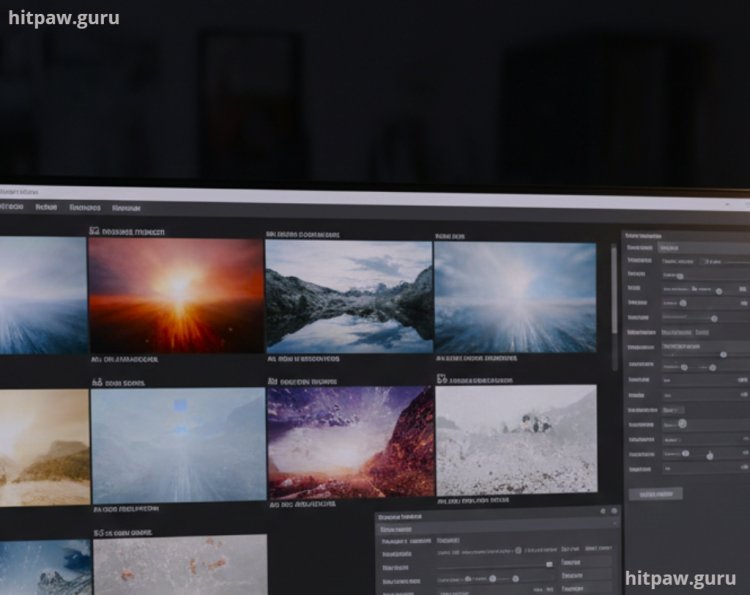Click the icon above the orange sunset thumbnail

click(94, 231)
